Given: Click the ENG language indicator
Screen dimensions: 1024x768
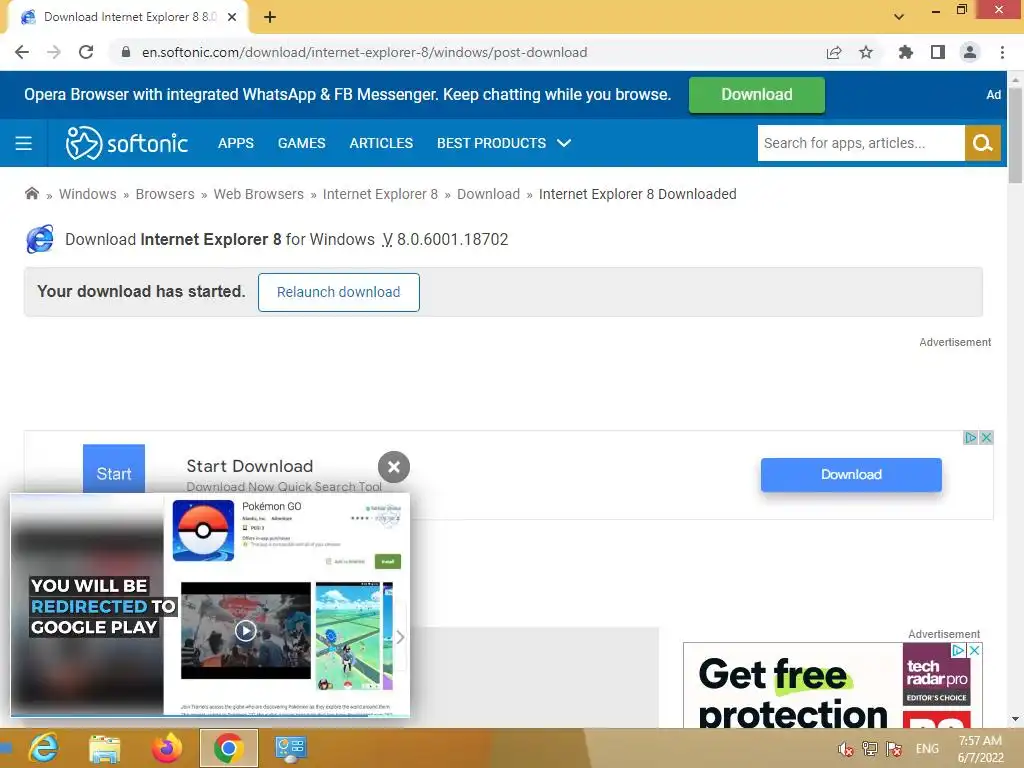Looking at the screenshot, I should (x=927, y=749).
